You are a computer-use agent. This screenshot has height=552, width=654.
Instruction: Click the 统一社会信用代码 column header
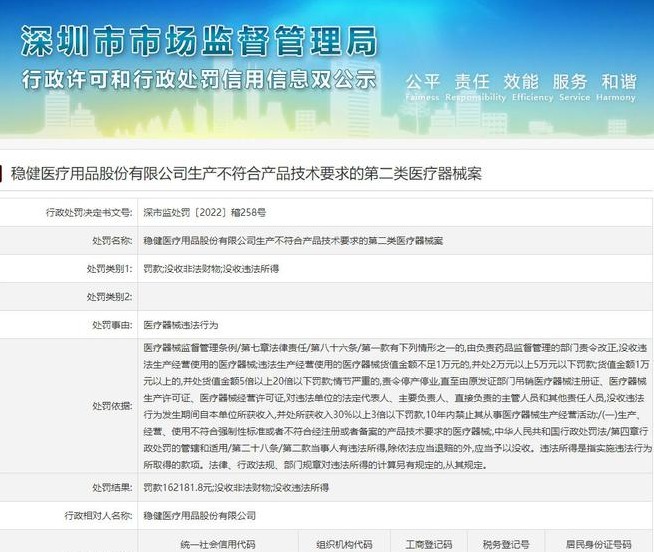click(x=218, y=544)
